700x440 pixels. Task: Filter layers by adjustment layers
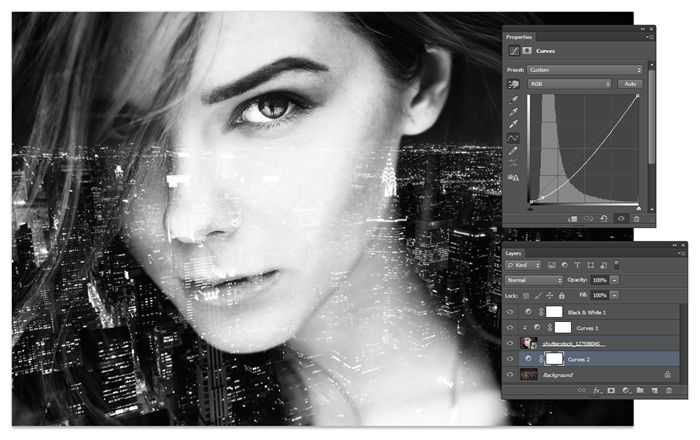tap(565, 266)
